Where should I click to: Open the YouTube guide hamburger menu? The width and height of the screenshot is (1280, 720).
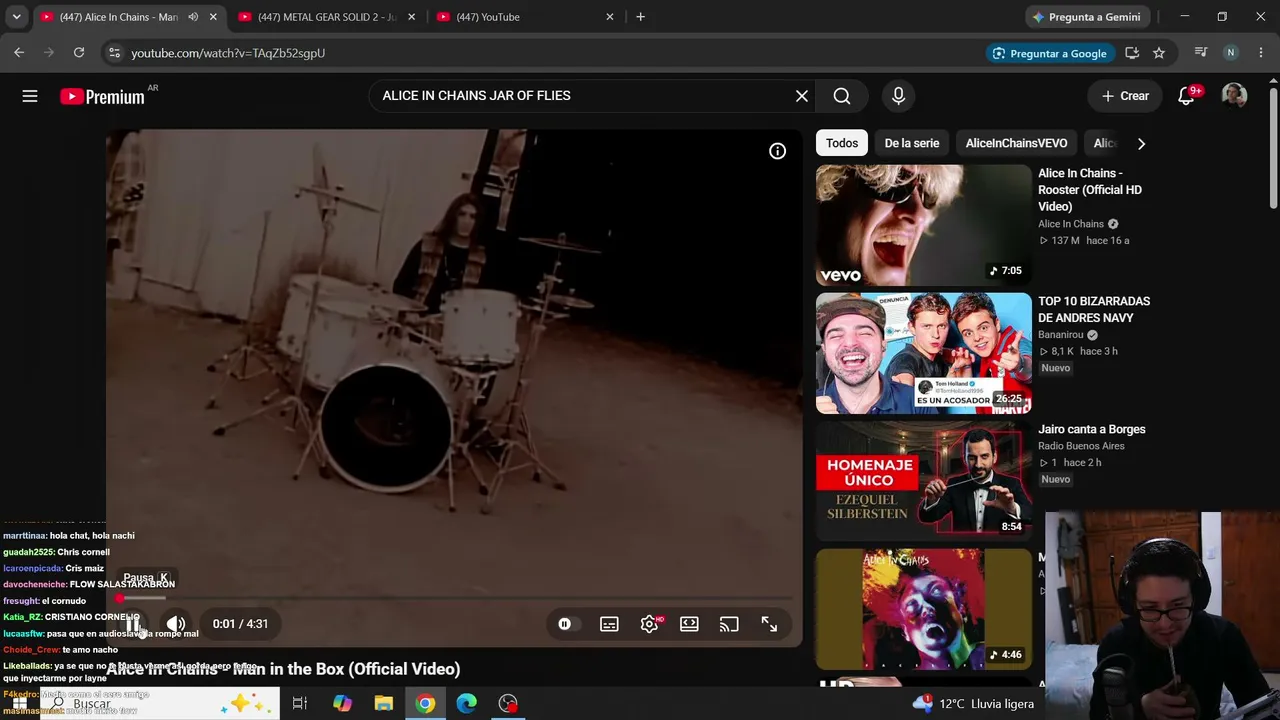(x=30, y=96)
